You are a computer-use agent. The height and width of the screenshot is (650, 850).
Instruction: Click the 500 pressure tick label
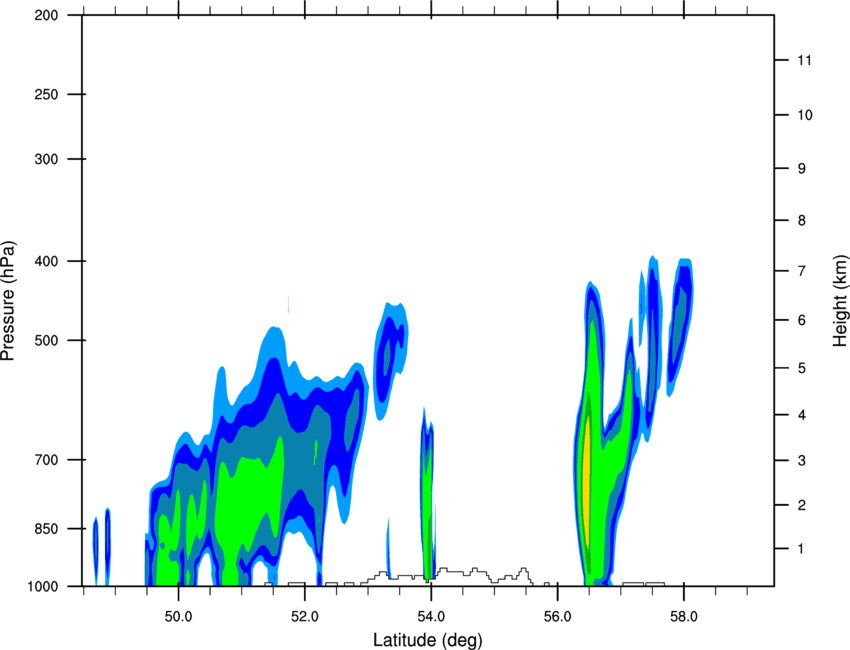pos(47,340)
